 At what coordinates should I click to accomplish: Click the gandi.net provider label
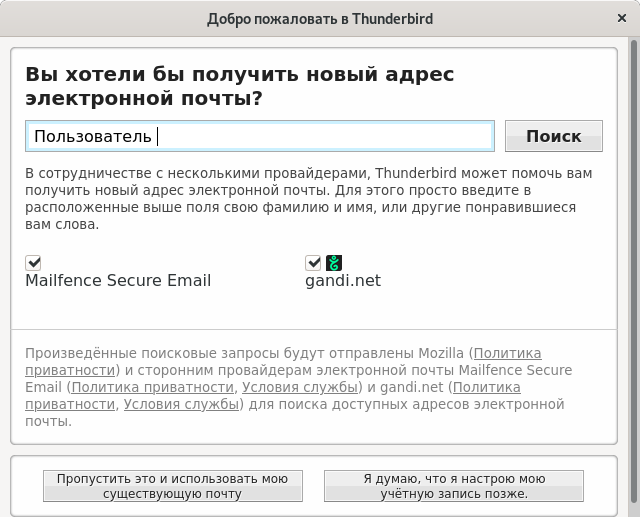[343, 281]
